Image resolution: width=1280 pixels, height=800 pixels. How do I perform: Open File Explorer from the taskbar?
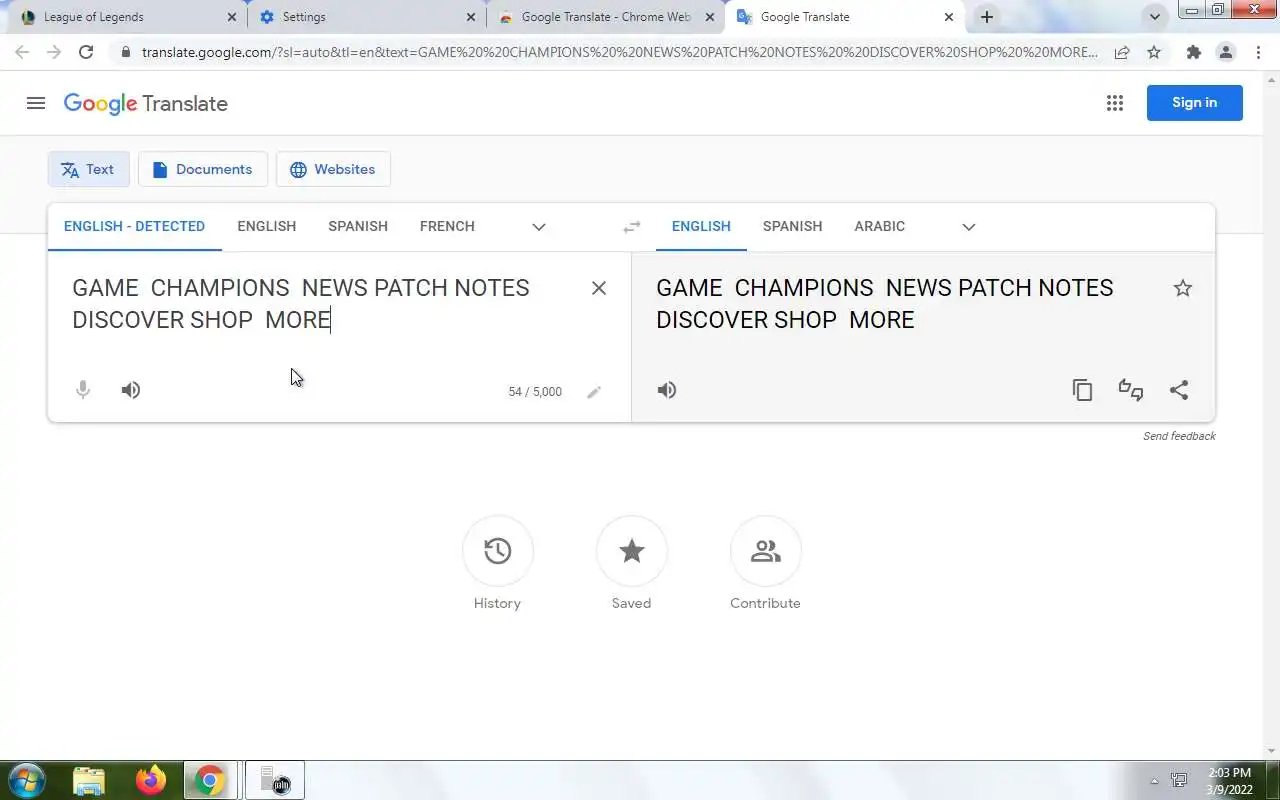tap(89, 780)
